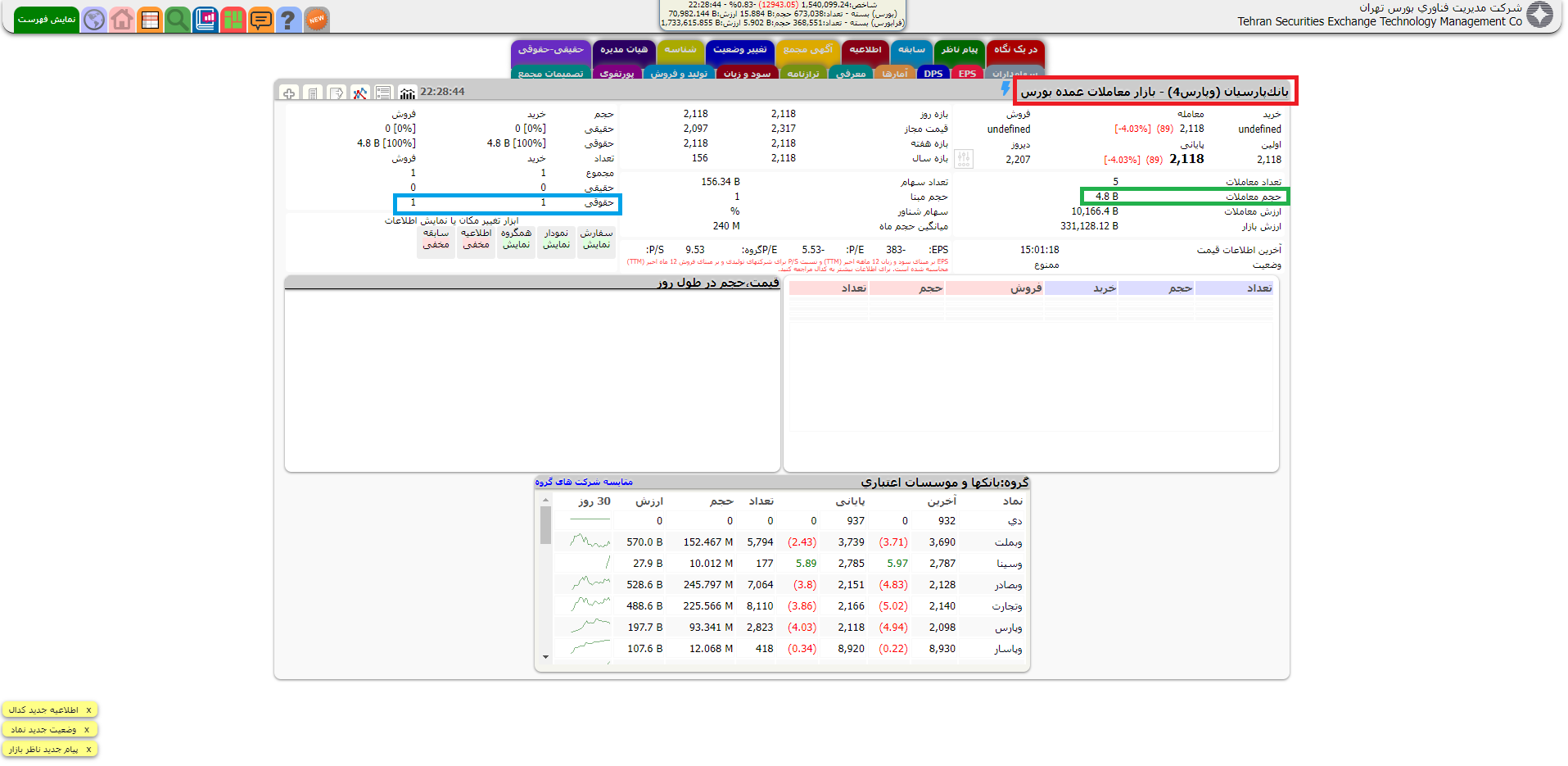Open the پورتفوی tab

pyautogui.click(x=617, y=74)
